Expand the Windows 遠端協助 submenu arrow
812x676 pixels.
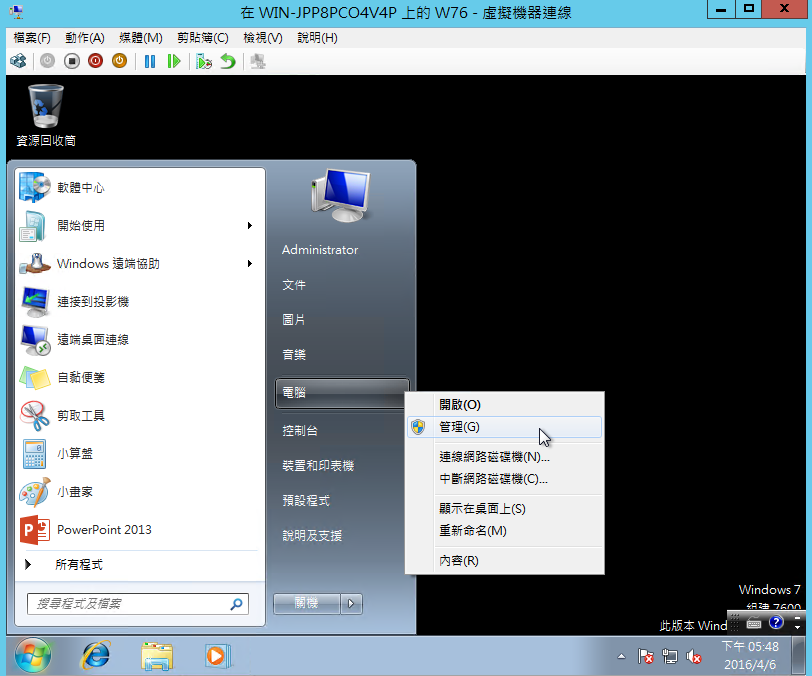click(x=250, y=264)
